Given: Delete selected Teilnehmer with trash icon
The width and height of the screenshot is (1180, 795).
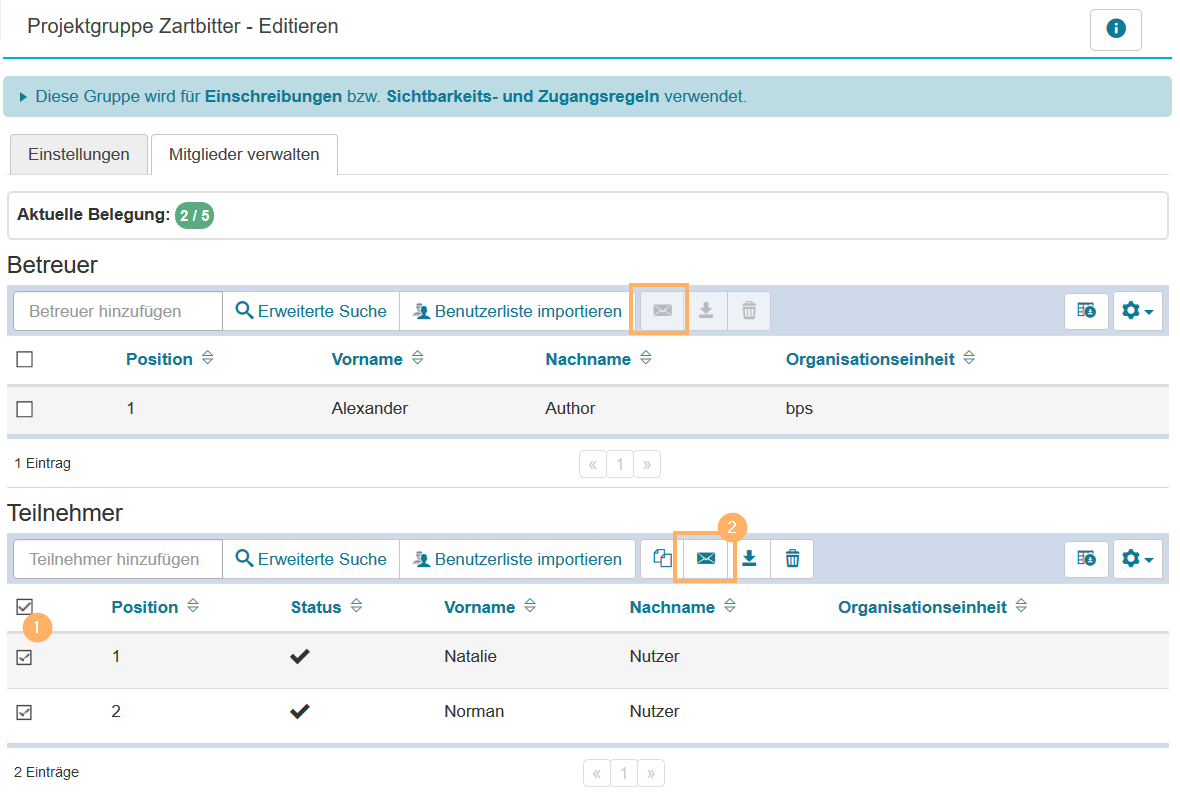Looking at the screenshot, I should coord(792,559).
